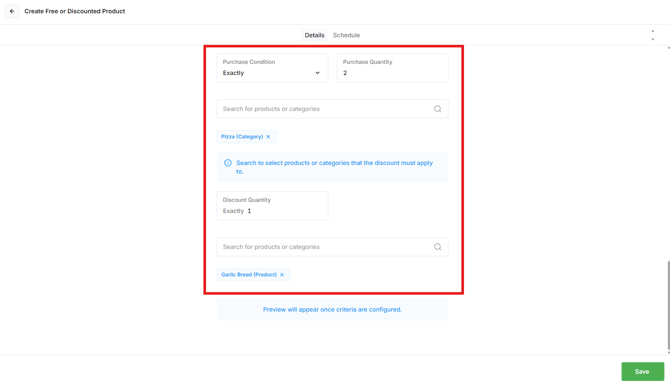
Task: Click the up arrow at top right
Action: click(x=652, y=31)
